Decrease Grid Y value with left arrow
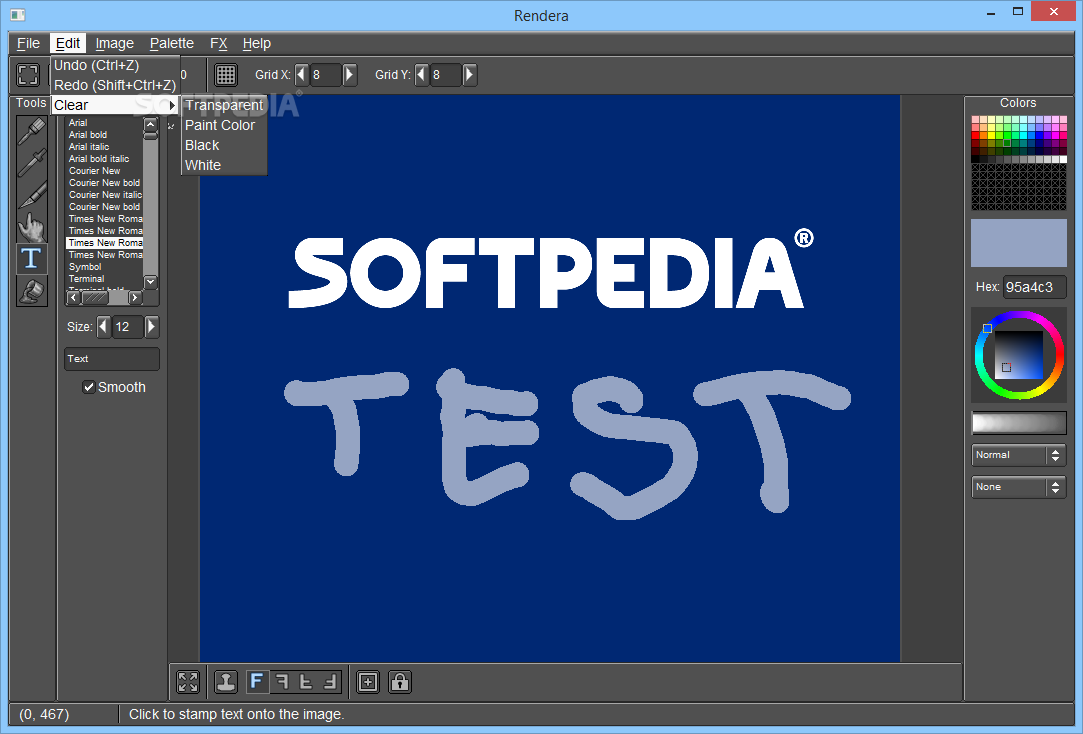This screenshot has height=734, width=1083. pyautogui.click(x=421, y=75)
